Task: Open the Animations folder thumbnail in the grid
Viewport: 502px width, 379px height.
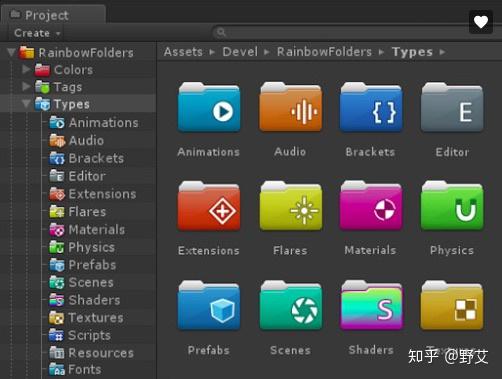Action: 209,107
